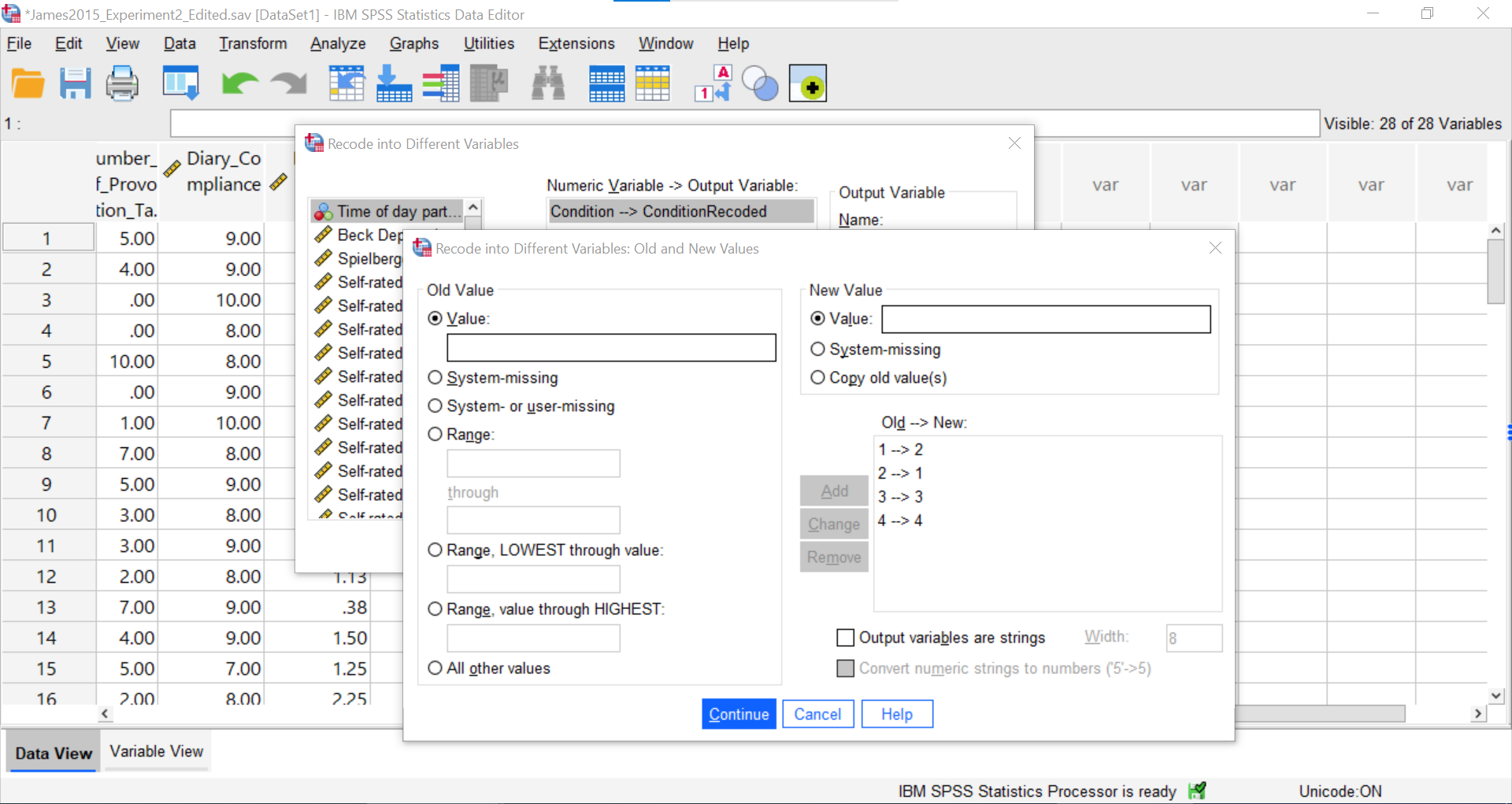Open the Transform menu
The height and width of the screenshot is (804, 1512).
(253, 43)
